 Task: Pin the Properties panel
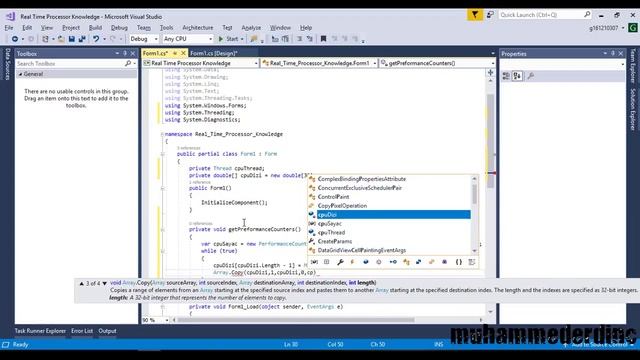point(613,53)
